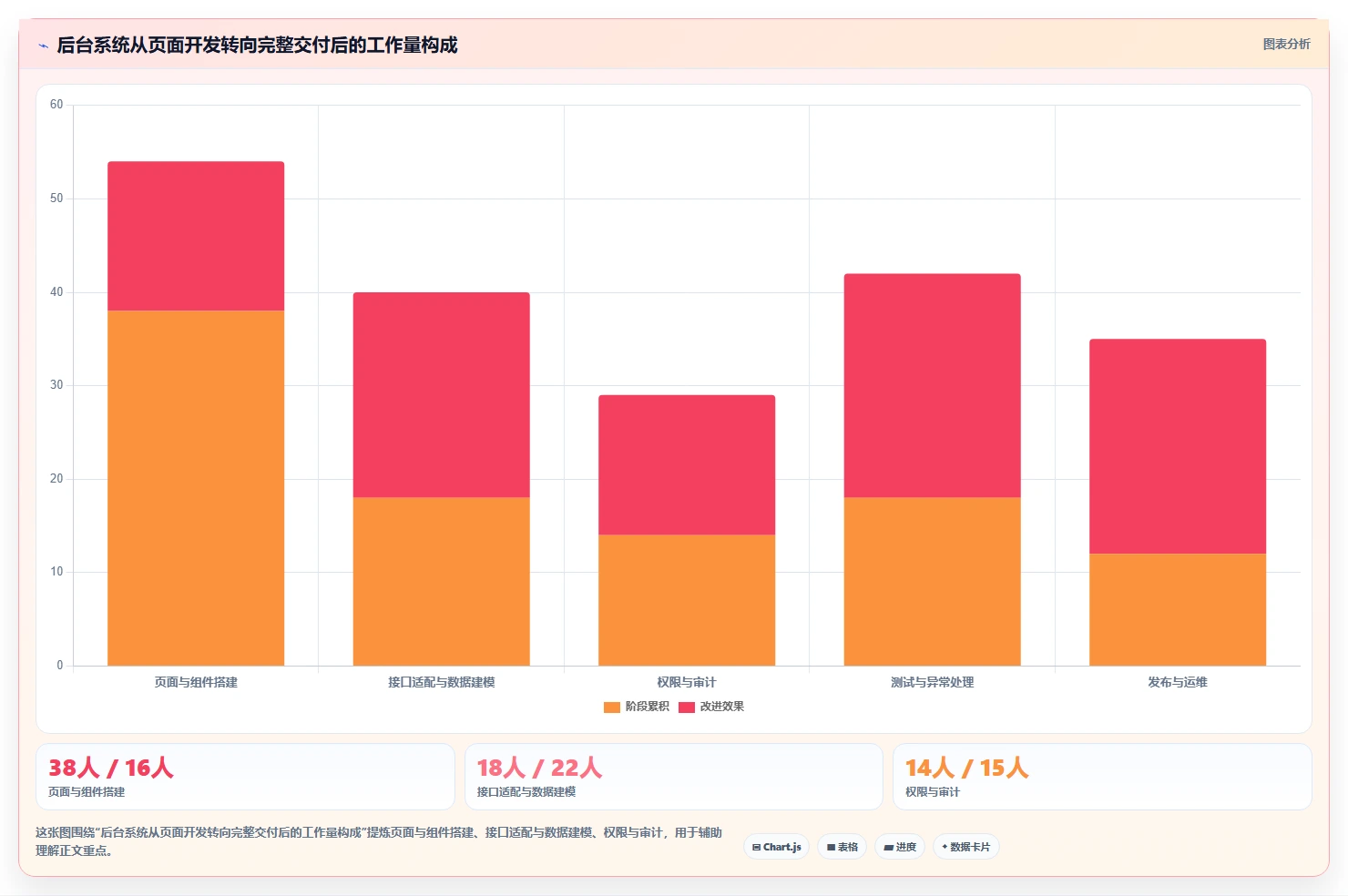This screenshot has height=896, width=1348.
Task: Open the 38人 / 16人 data card
Action: click(x=245, y=777)
